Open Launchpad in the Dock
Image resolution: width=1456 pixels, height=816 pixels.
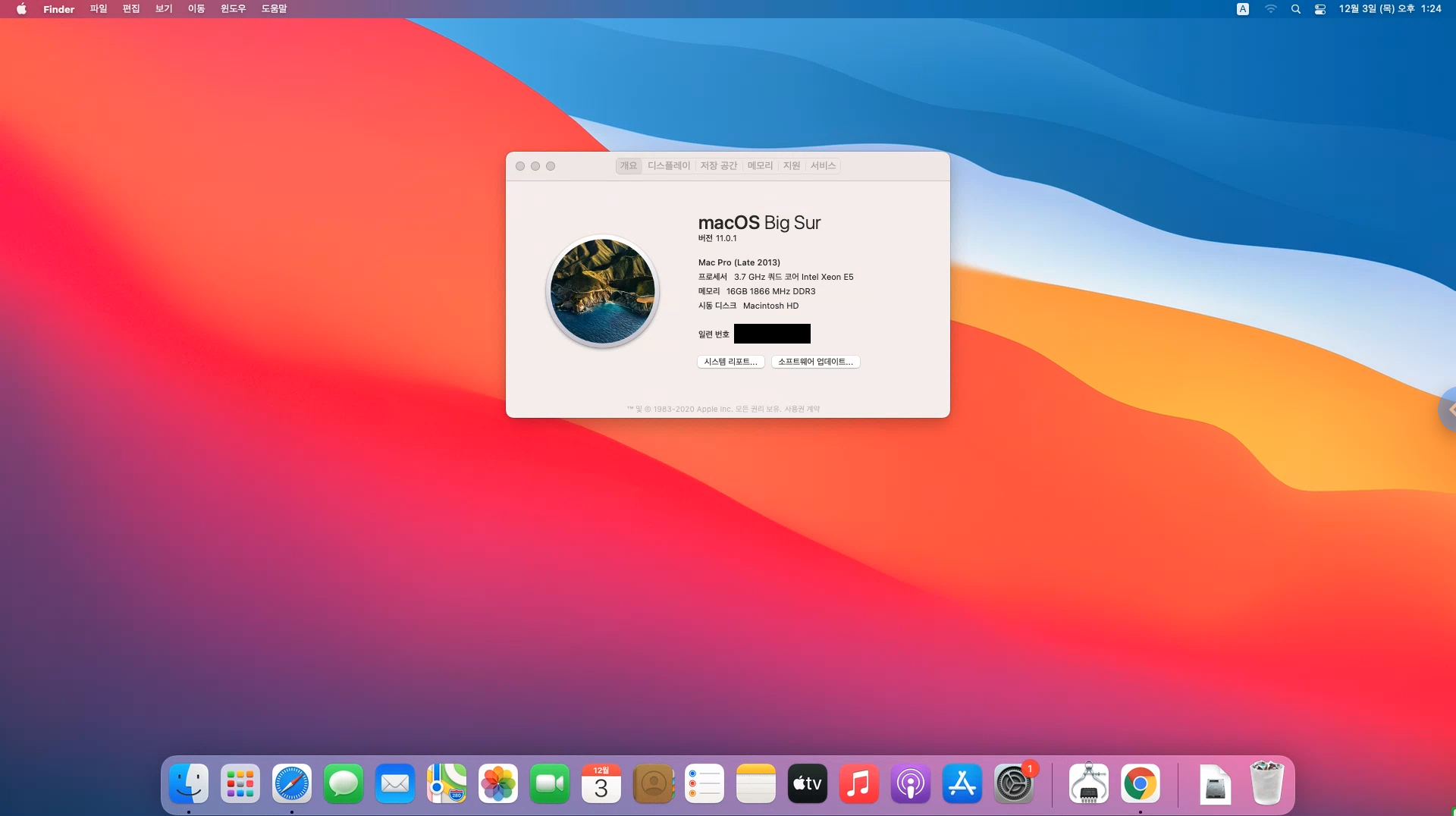(240, 783)
